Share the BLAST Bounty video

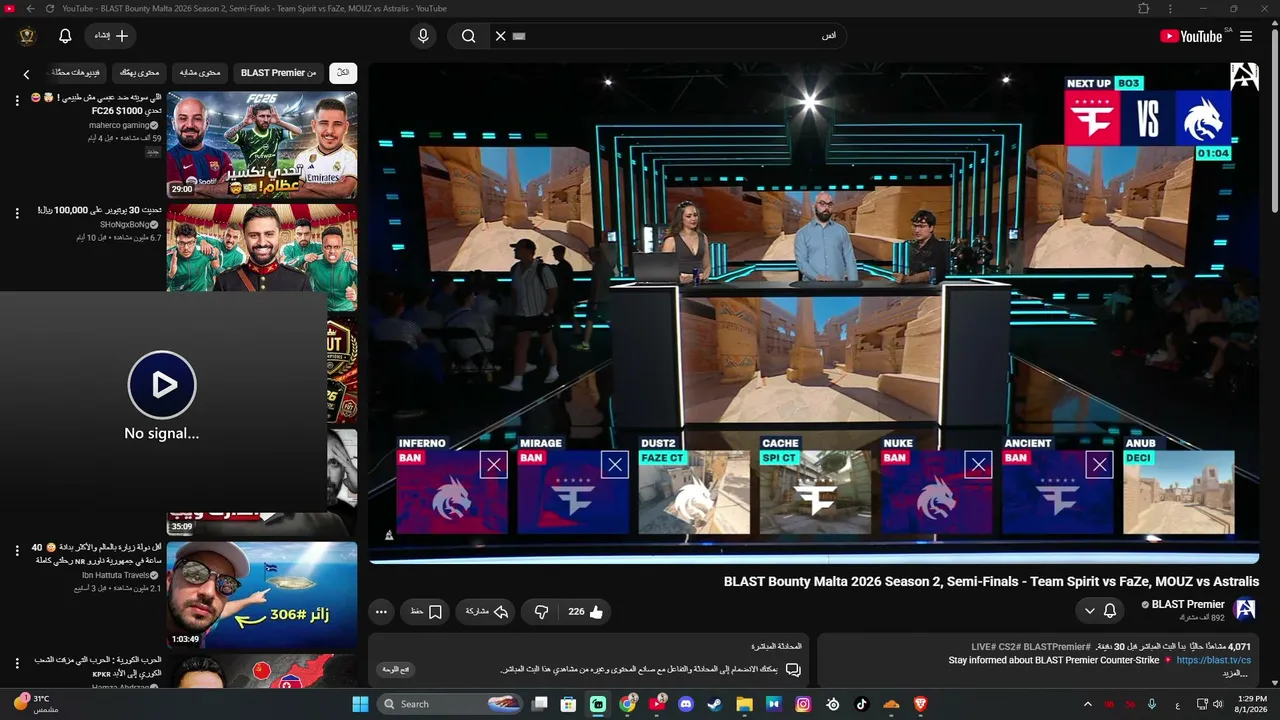coord(487,612)
